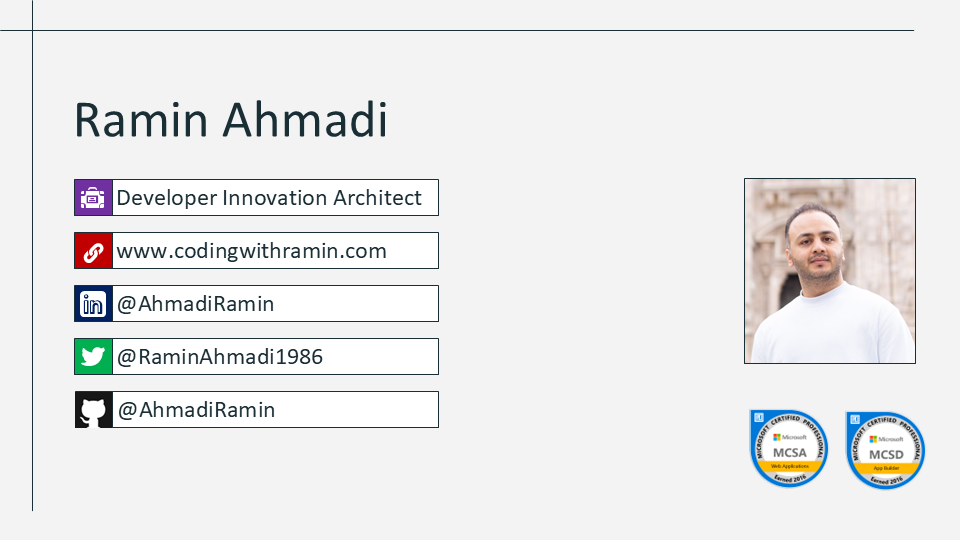This screenshot has width=960, height=540.
Task: Select the blue LinkedIn logo icon
Action: click(93, 304)
